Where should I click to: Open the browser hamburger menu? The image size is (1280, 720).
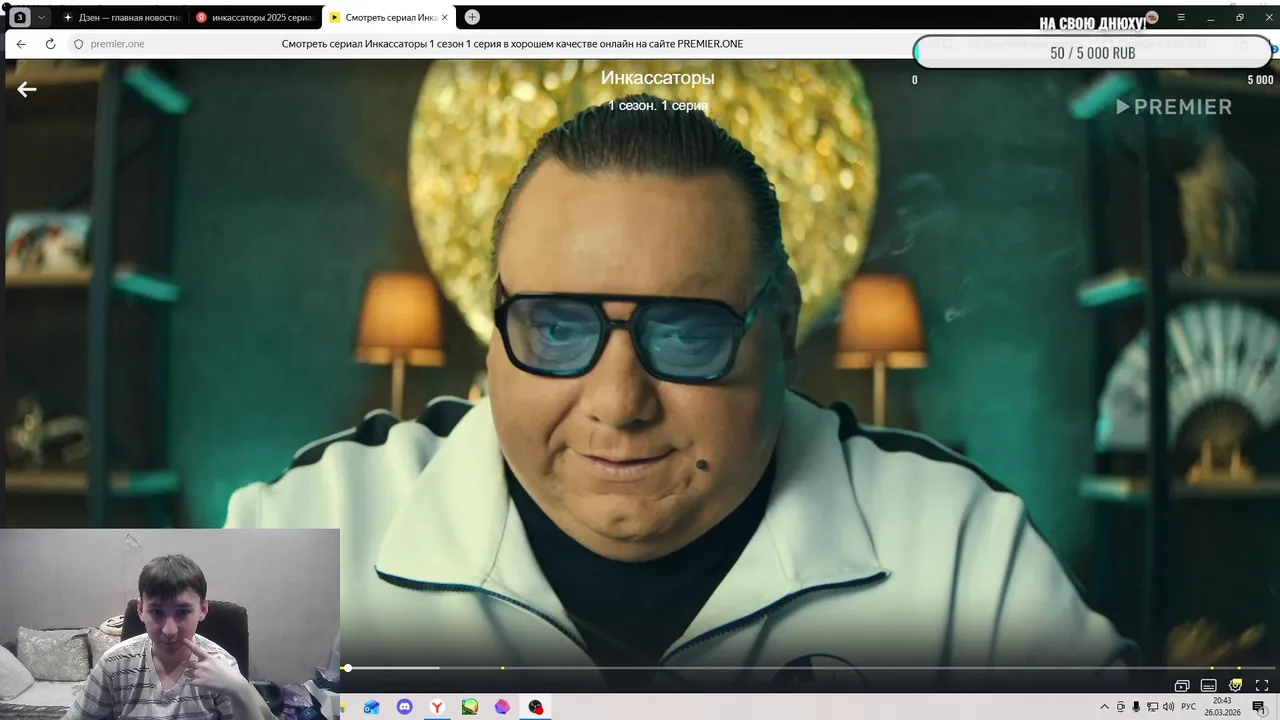(x=1181, y=17)
